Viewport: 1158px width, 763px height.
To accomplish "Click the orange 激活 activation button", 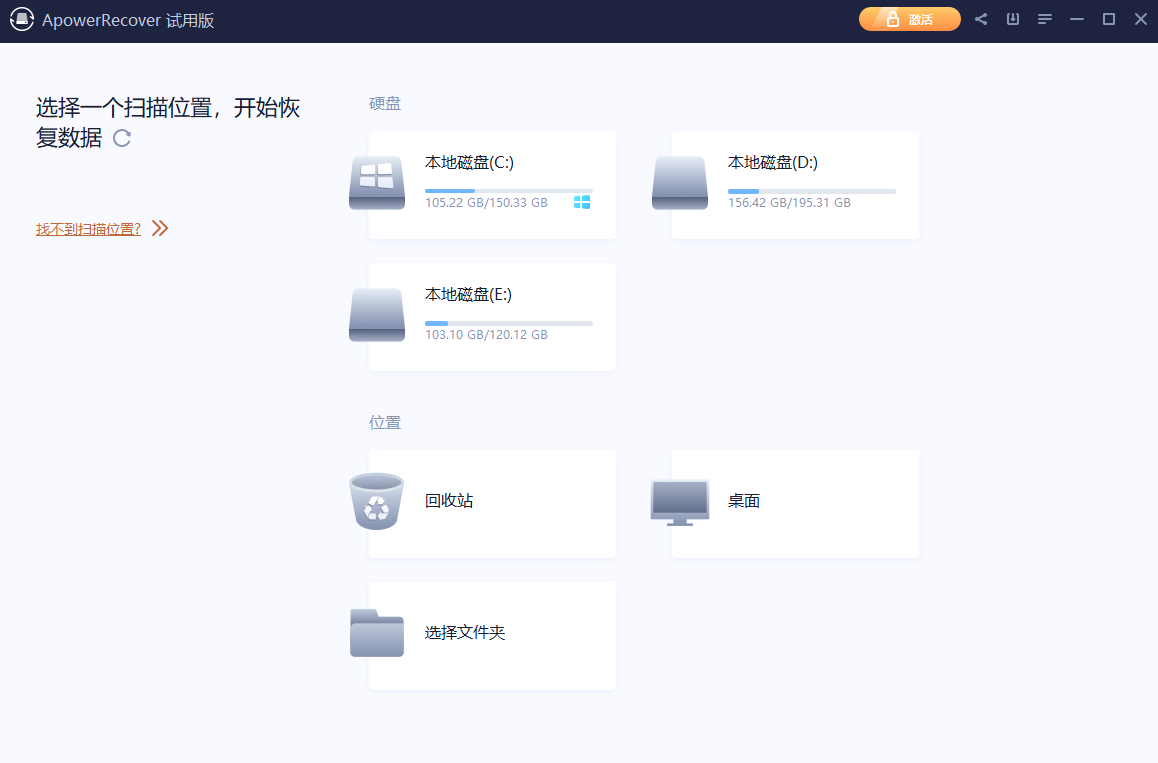I will (x=909, y=18).
